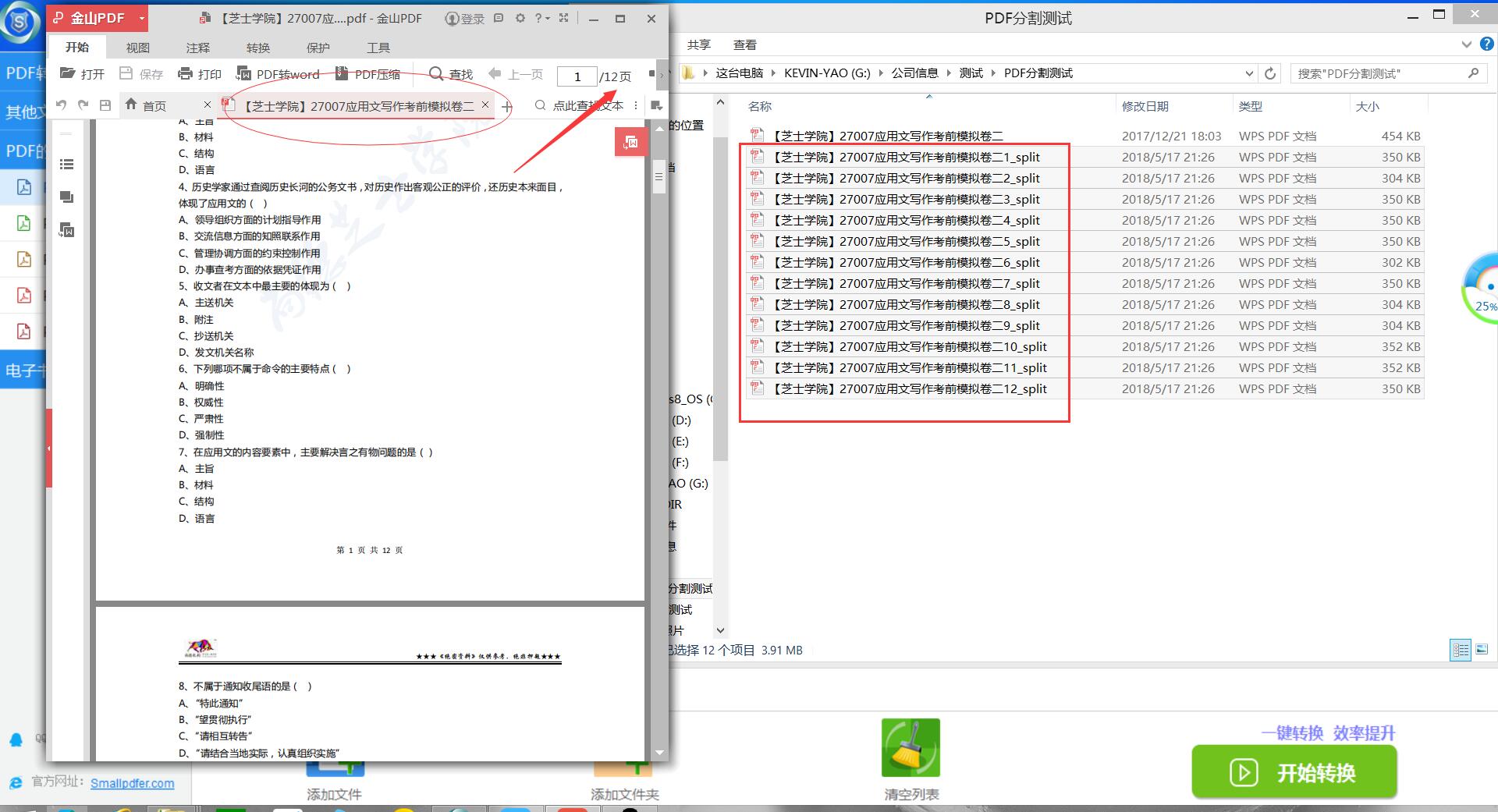
Task: Click 公司信息 in Explorer address path
Action: [x=914, y=73]
